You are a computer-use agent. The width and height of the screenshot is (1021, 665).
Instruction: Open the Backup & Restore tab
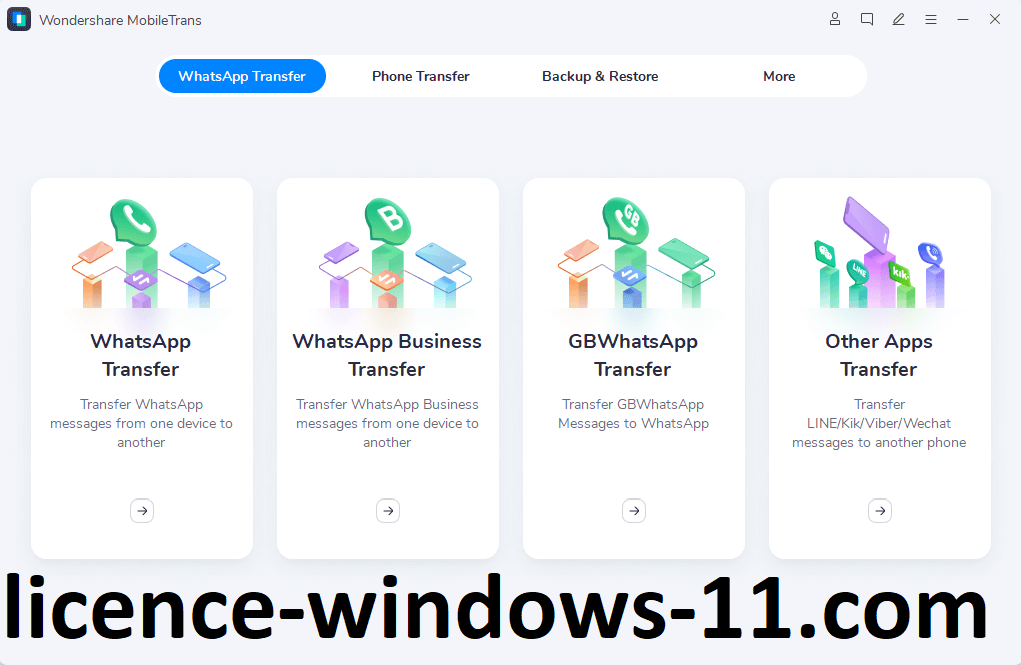coord(600,76)
